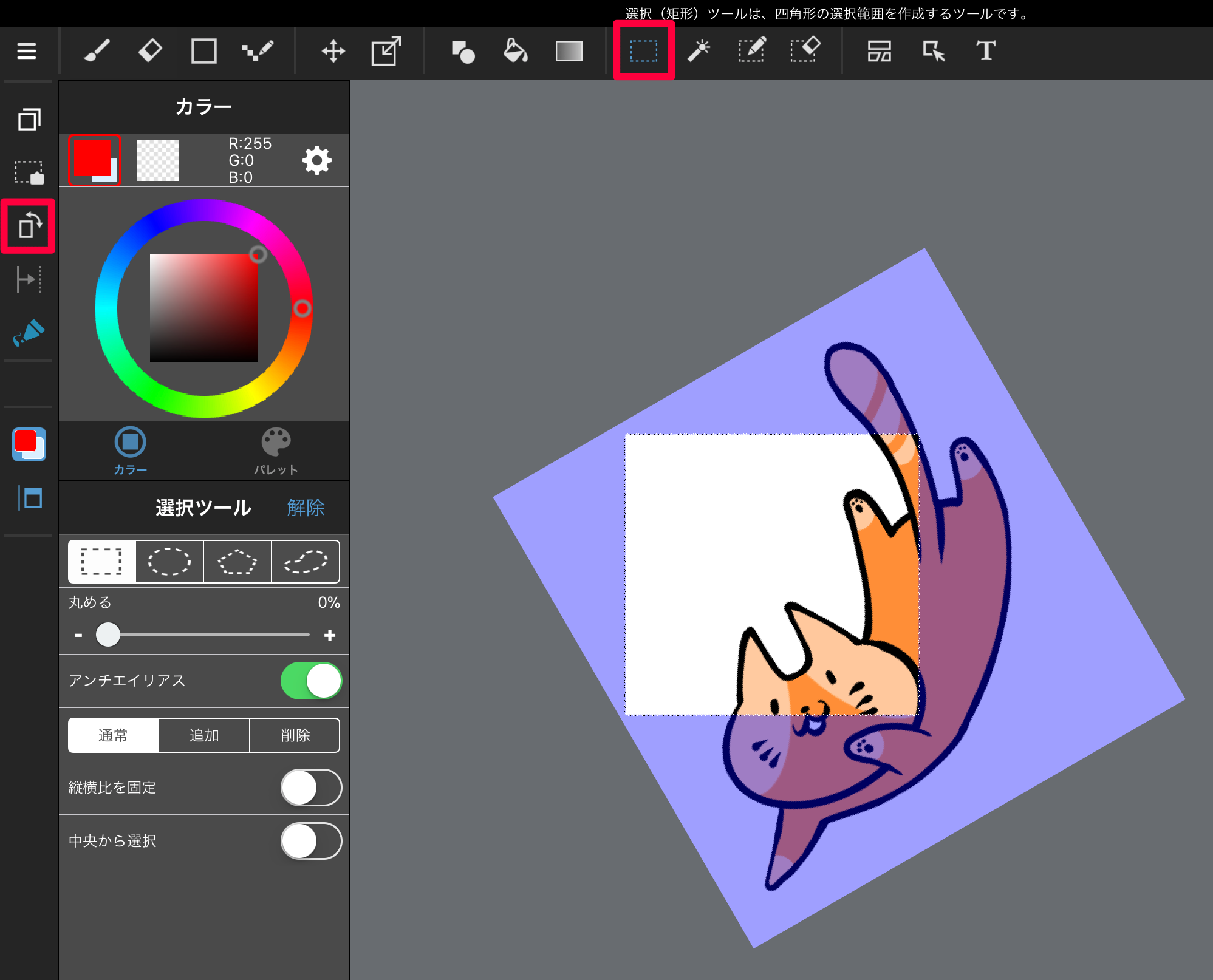1213x980 pixels.
Task: Choose polygon selection shape
Action: point(237,562)
